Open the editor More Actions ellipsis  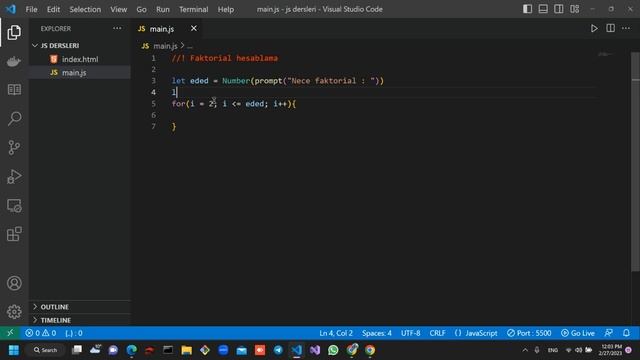point(626,29)
